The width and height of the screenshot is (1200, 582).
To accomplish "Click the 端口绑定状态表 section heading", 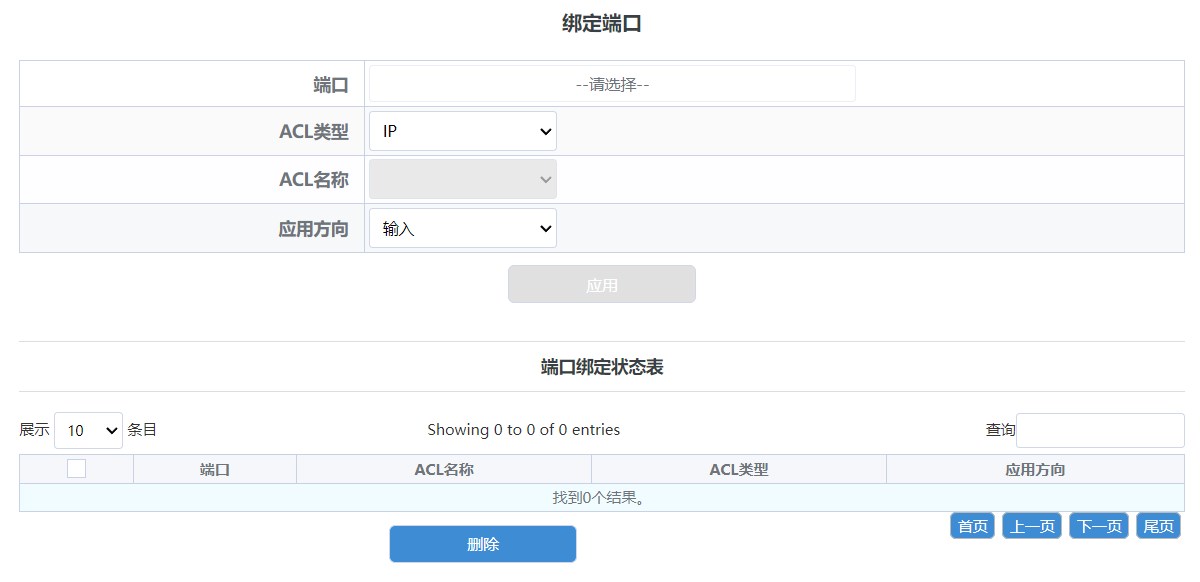I will [602, 367].
